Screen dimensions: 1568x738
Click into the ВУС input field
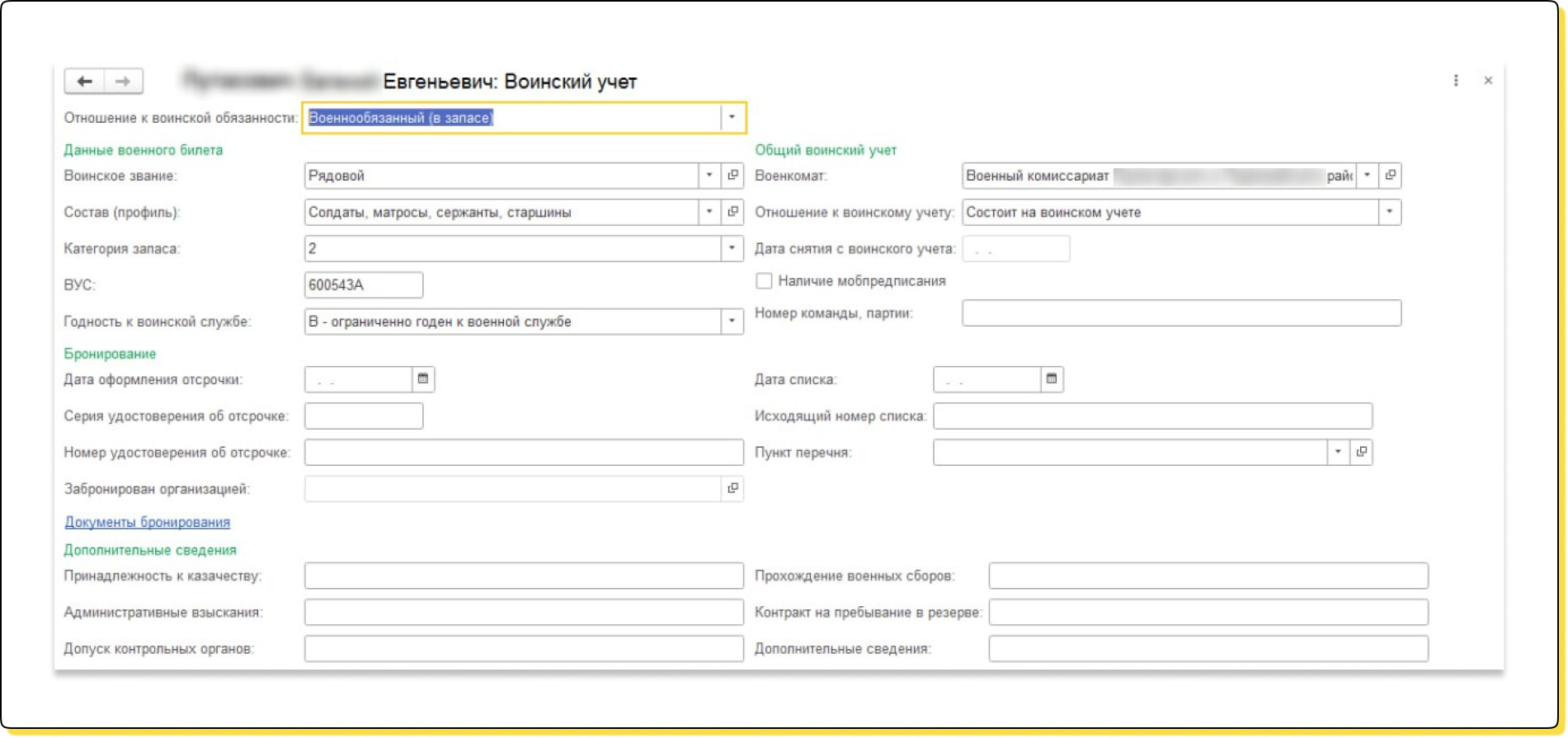(x=363, y=285)
